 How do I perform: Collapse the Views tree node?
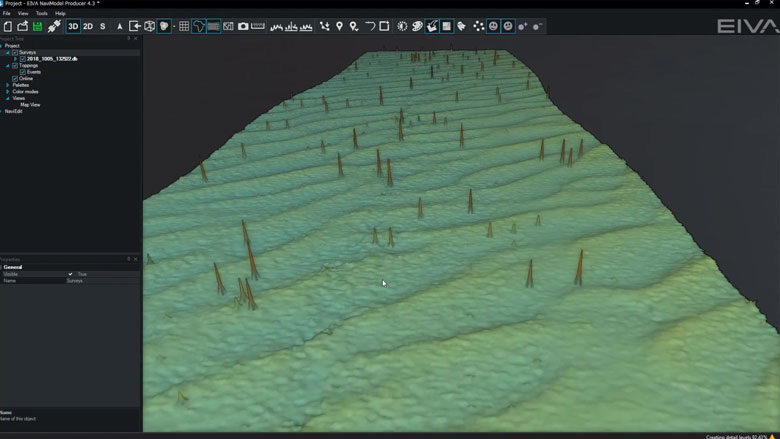pos(8,98)
